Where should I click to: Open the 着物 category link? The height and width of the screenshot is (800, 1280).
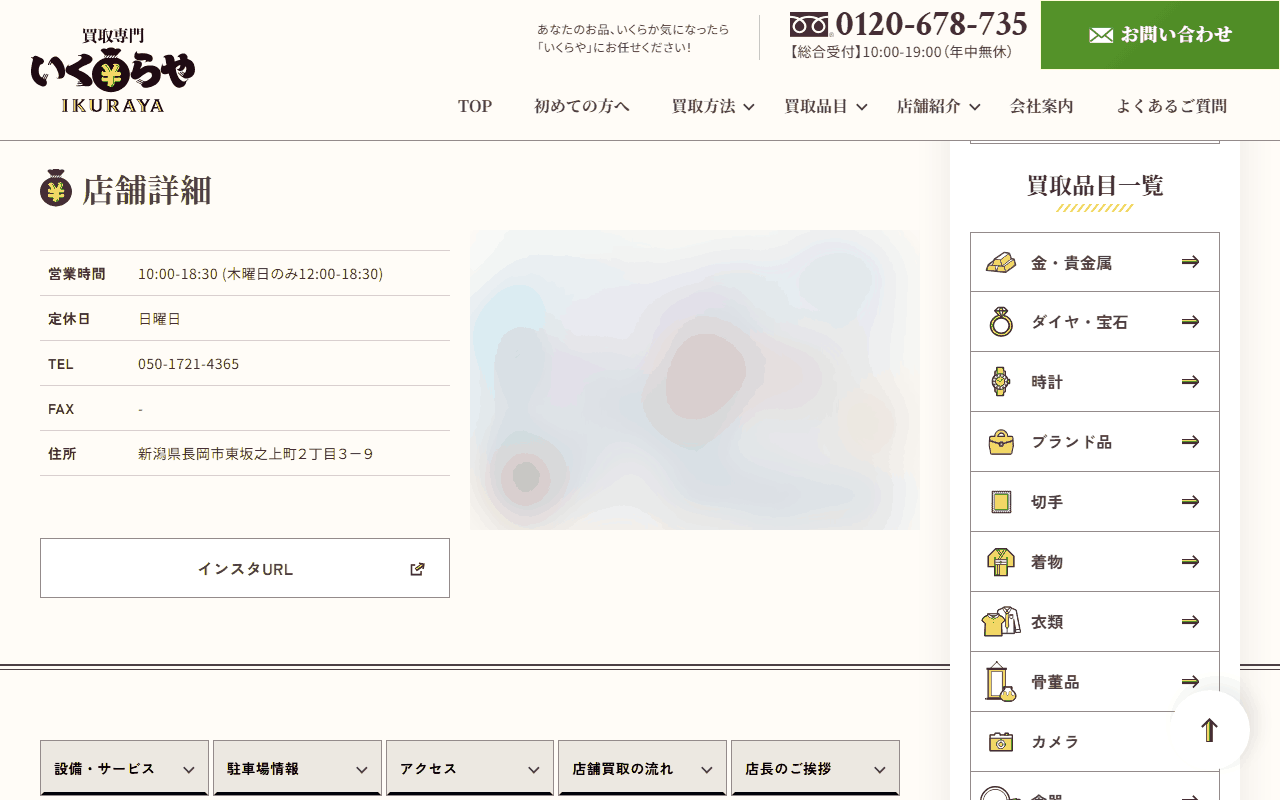[x=1095, y=562]
